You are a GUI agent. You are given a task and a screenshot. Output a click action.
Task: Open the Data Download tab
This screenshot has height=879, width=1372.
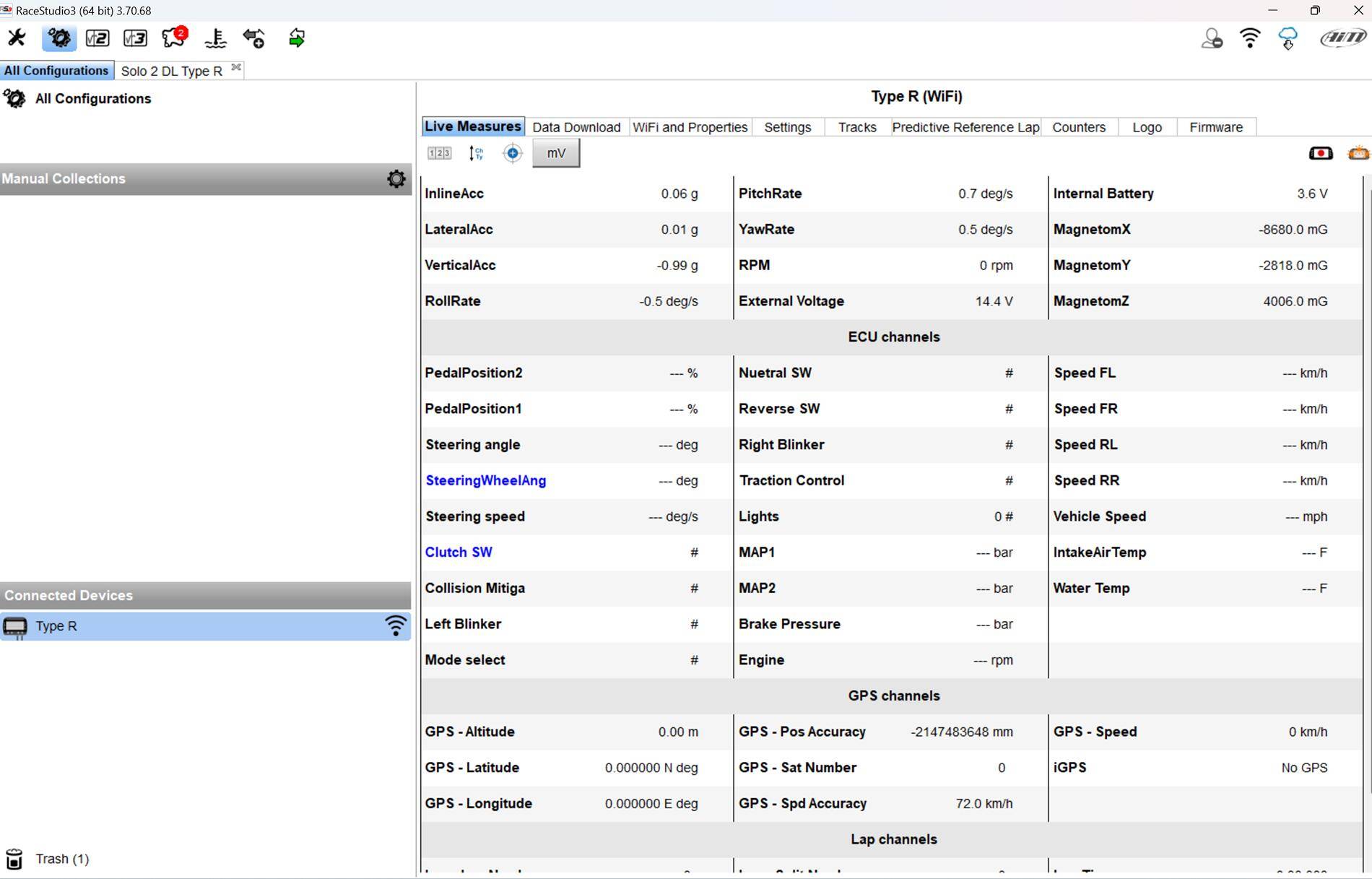576,127
